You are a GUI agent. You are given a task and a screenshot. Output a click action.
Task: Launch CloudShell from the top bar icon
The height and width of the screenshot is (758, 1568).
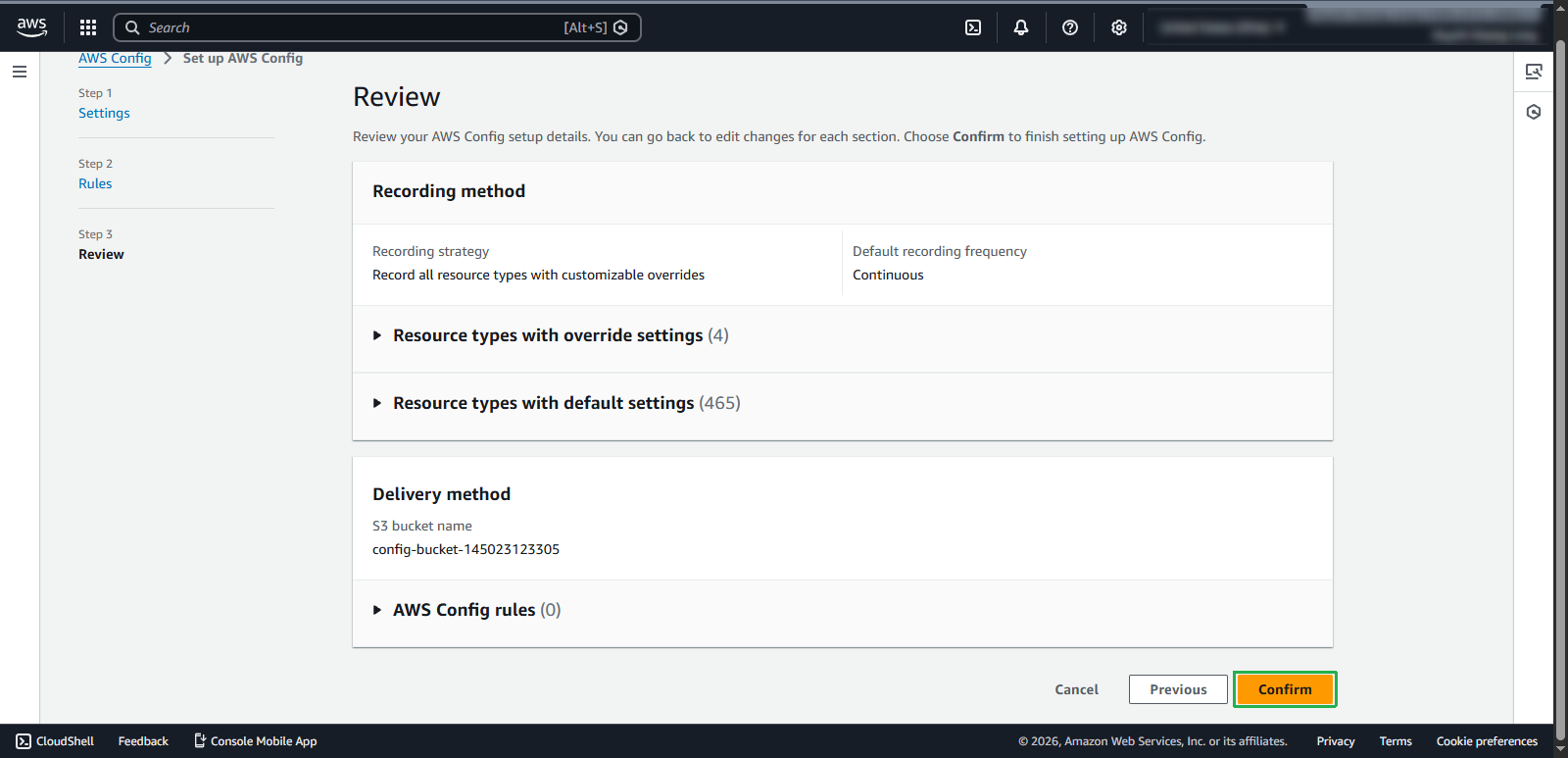point(973,27)
